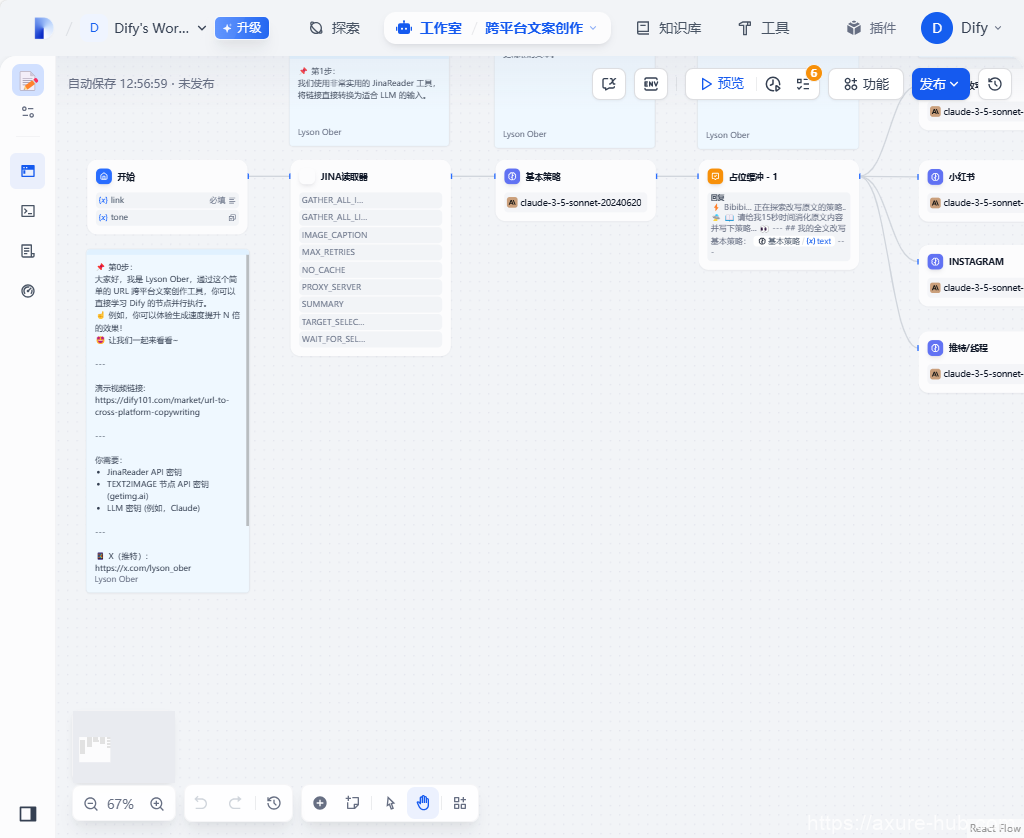
Task: Add a note to the canvas
Action: (352, 803)
